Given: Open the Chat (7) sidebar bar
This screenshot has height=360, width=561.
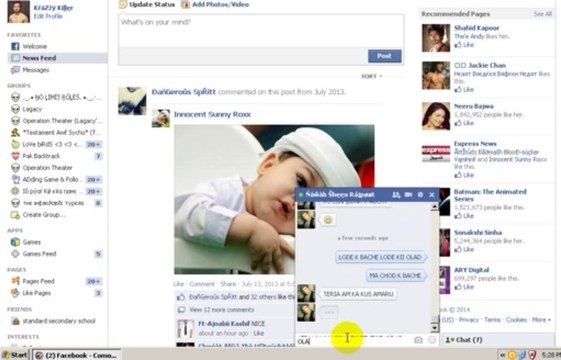Looking at the screenshot, I should click(x=498, y=340).
